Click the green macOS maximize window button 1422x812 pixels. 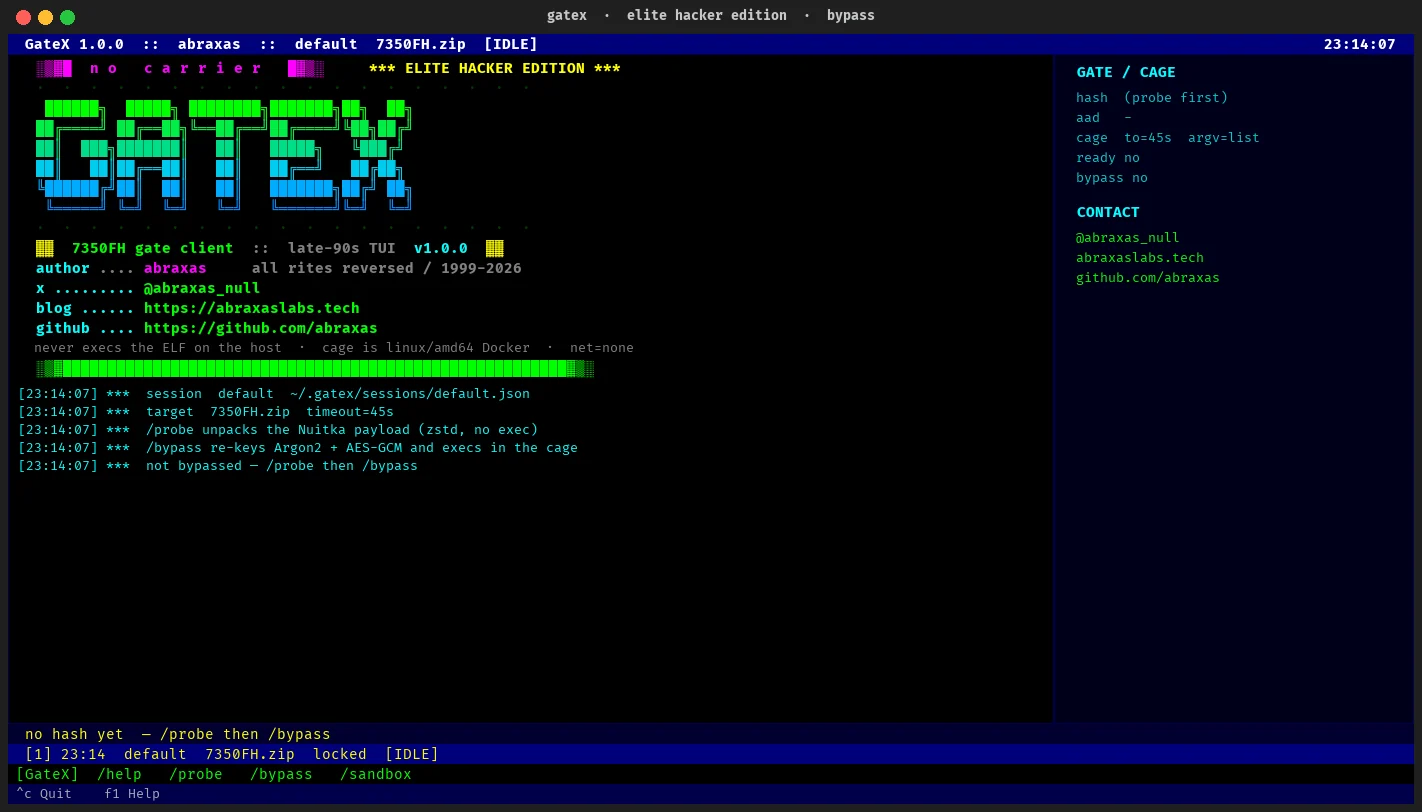pos(67,17)
